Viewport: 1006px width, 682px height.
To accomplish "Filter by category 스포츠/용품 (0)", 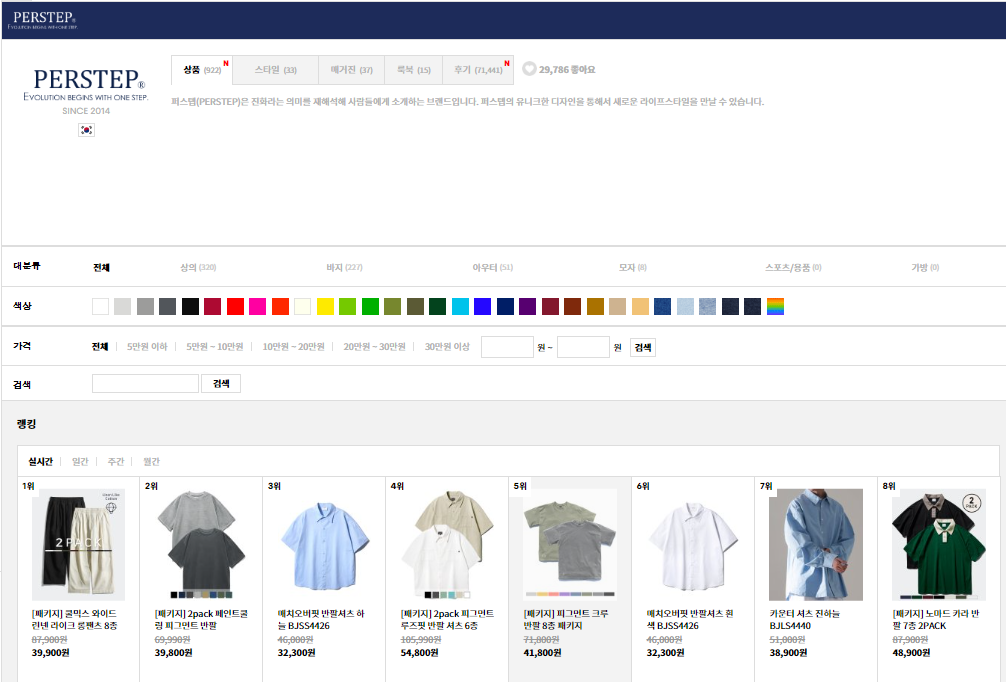I will pos(793,268).
